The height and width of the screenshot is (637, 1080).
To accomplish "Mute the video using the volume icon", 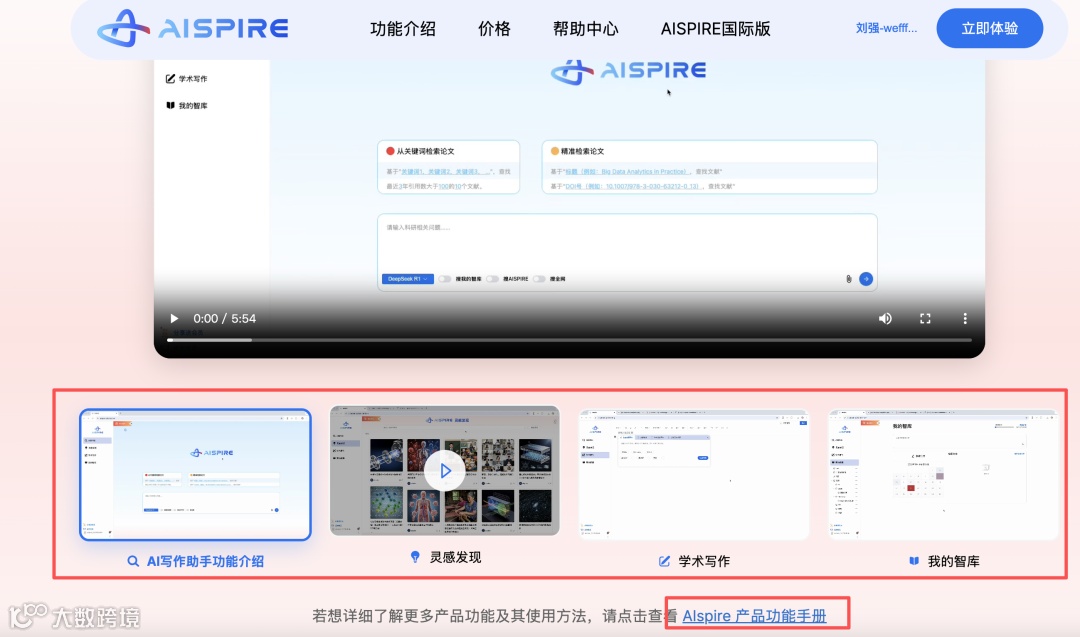I will click(x=885, y=318).
